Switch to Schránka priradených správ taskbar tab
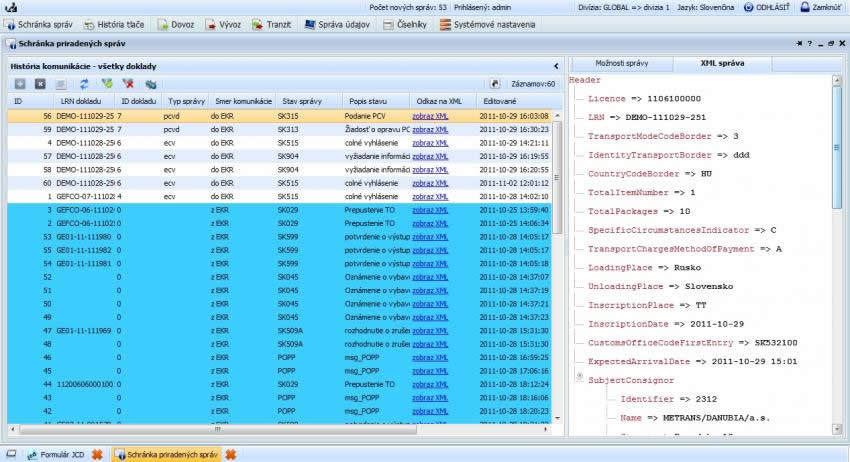Screen dimensions: 850x462 [166, 454]
